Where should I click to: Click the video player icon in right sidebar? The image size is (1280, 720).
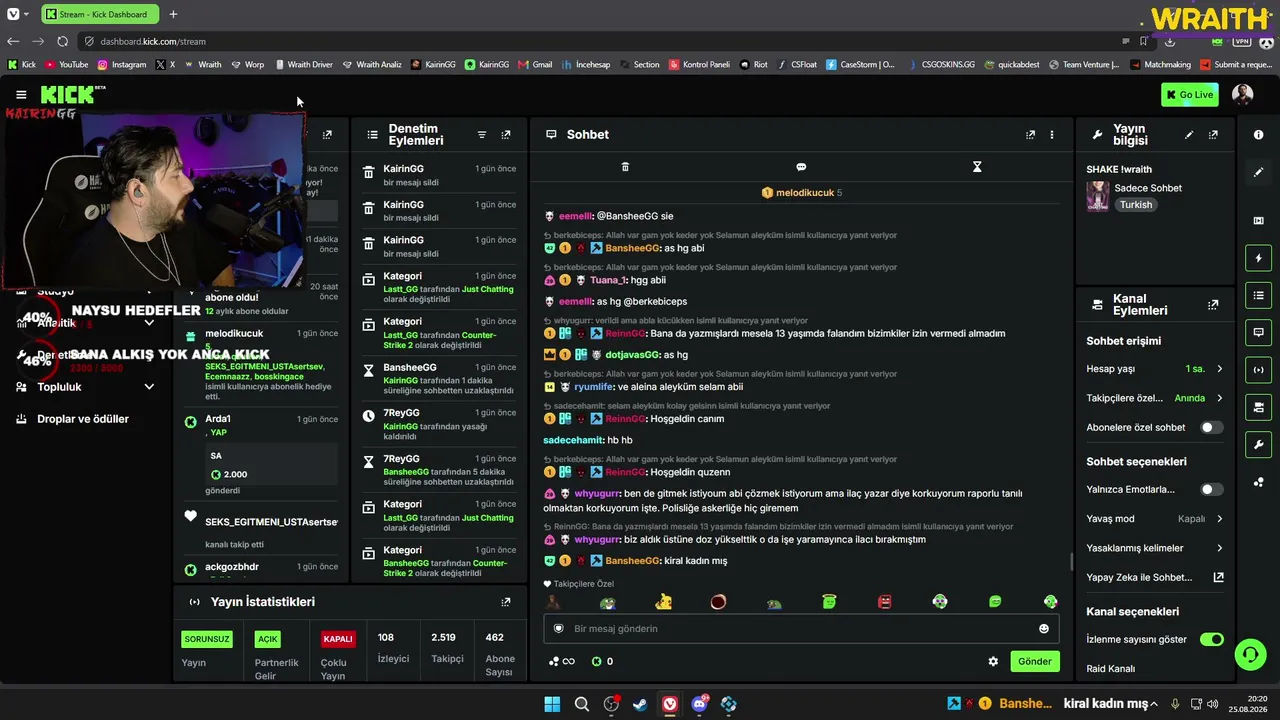pos(1258,221)
